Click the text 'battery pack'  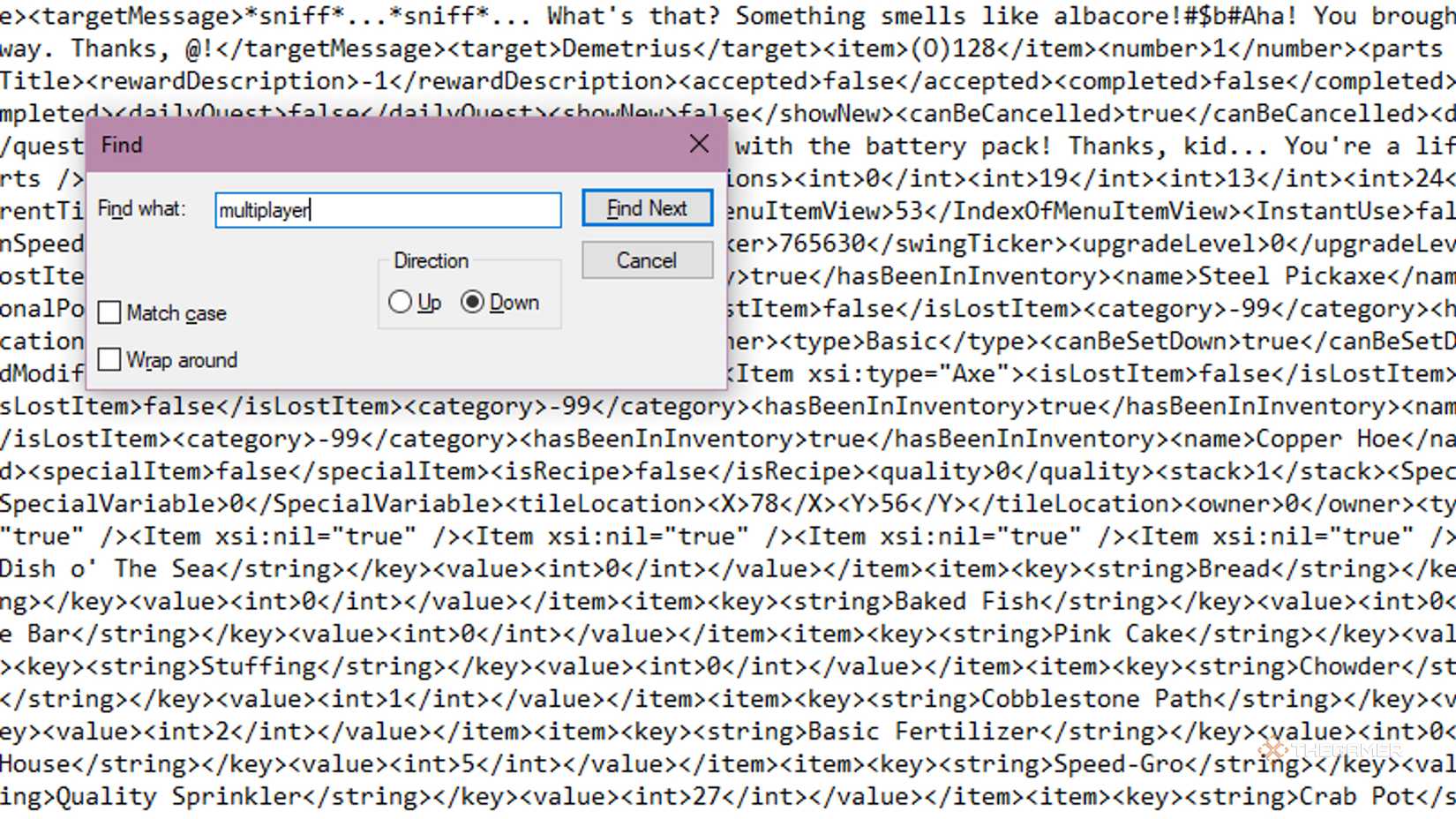[x=959, y=147]
